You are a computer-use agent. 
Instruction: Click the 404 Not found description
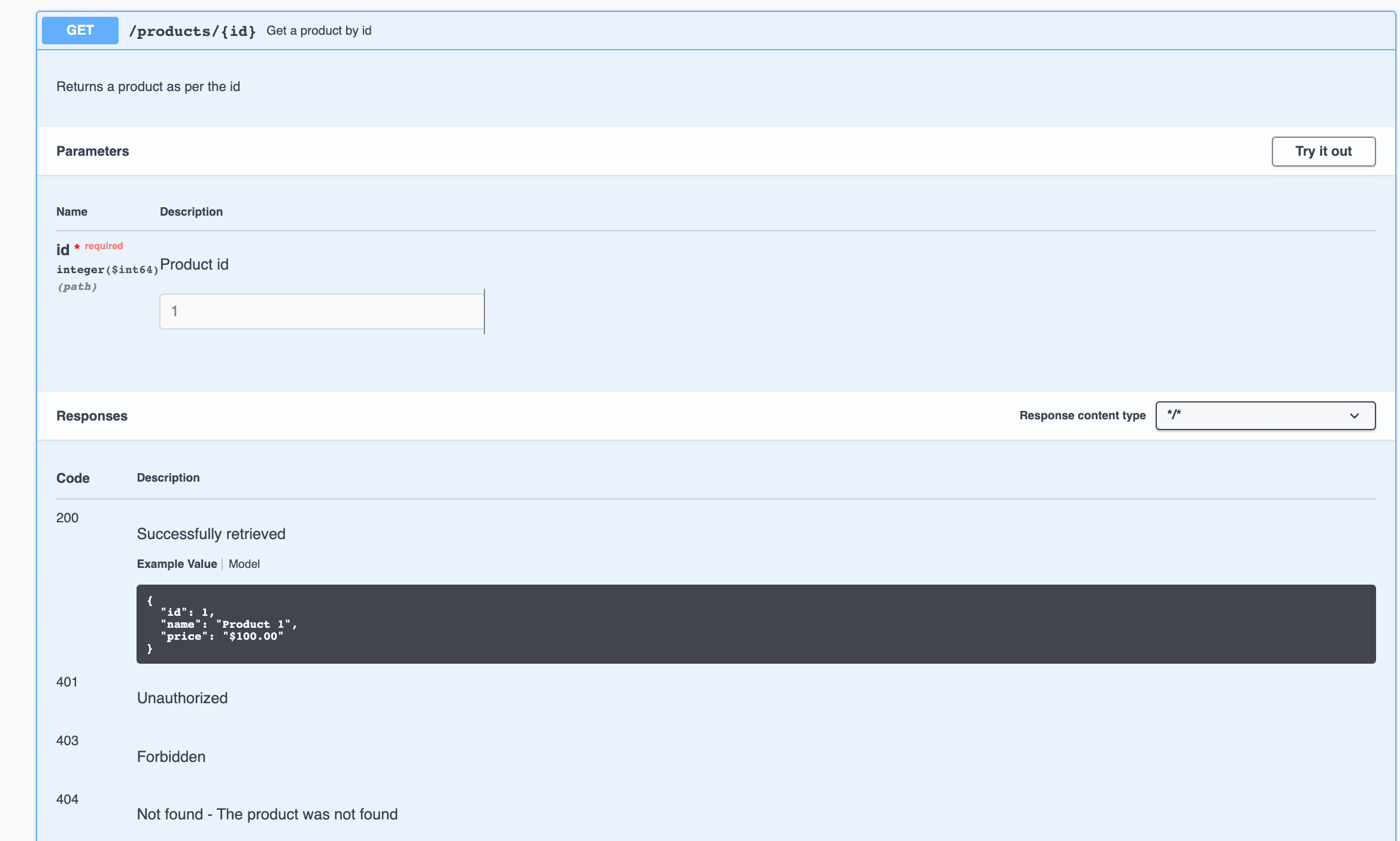(267, 814)
